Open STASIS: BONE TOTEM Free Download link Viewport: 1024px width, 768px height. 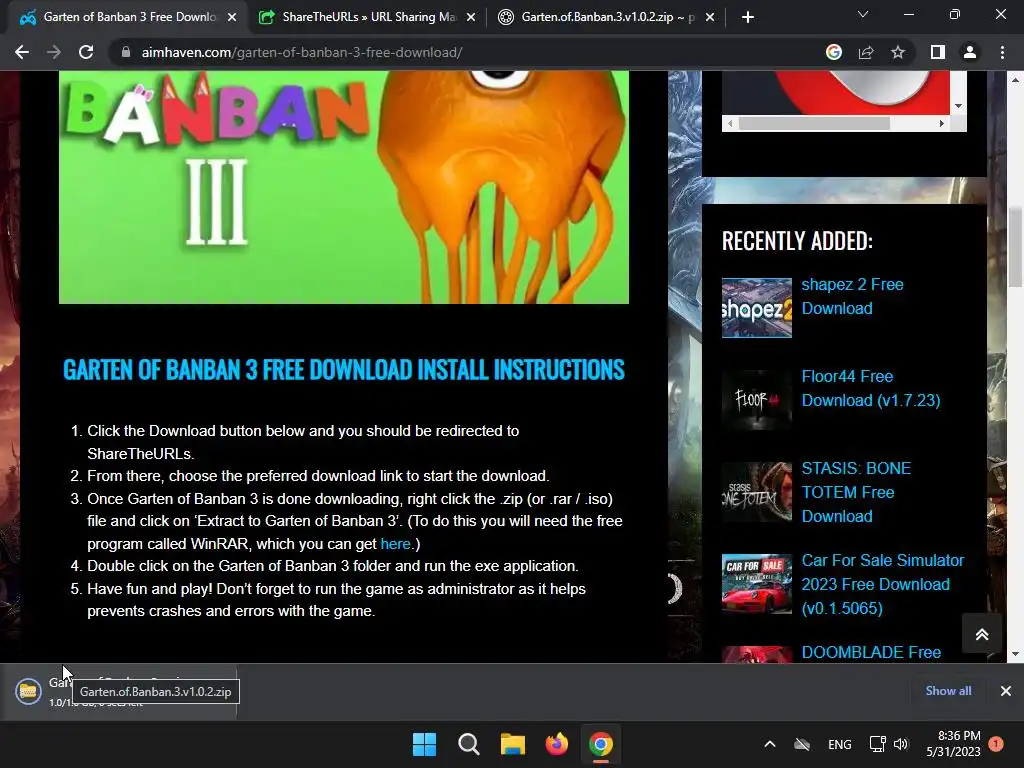[856, 492]
